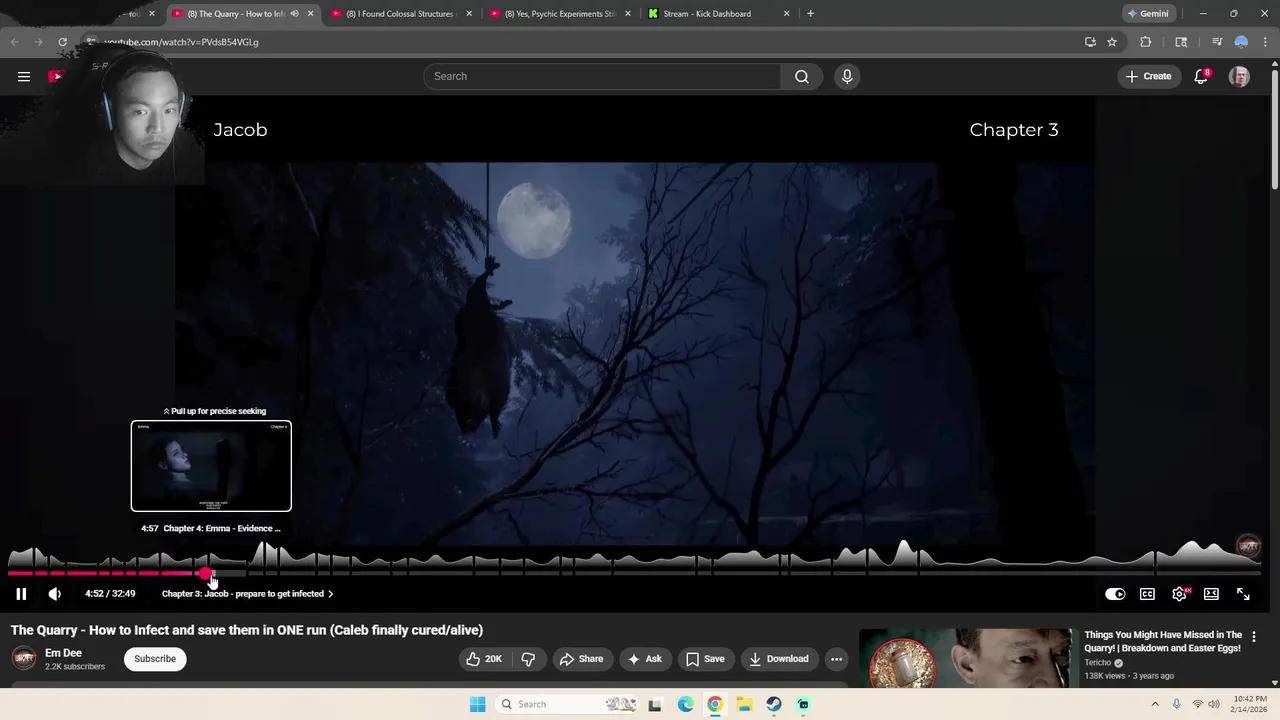Click the taskbar Search box
Image resolution: width=1280 pixels, height=720 pixels.
click(565, 704)
